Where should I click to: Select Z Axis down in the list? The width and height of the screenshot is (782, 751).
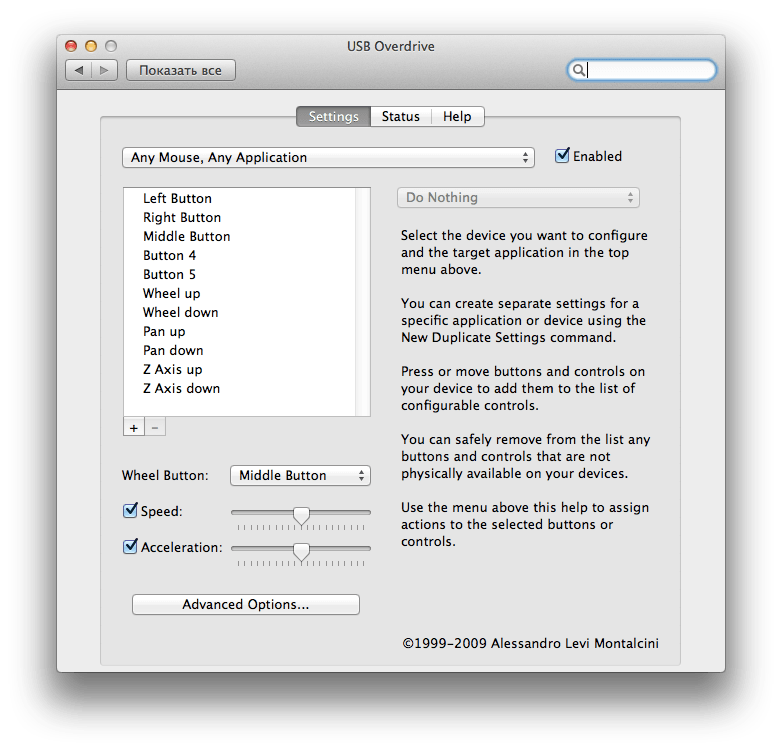pyautogui.click(x=239, y=388)
